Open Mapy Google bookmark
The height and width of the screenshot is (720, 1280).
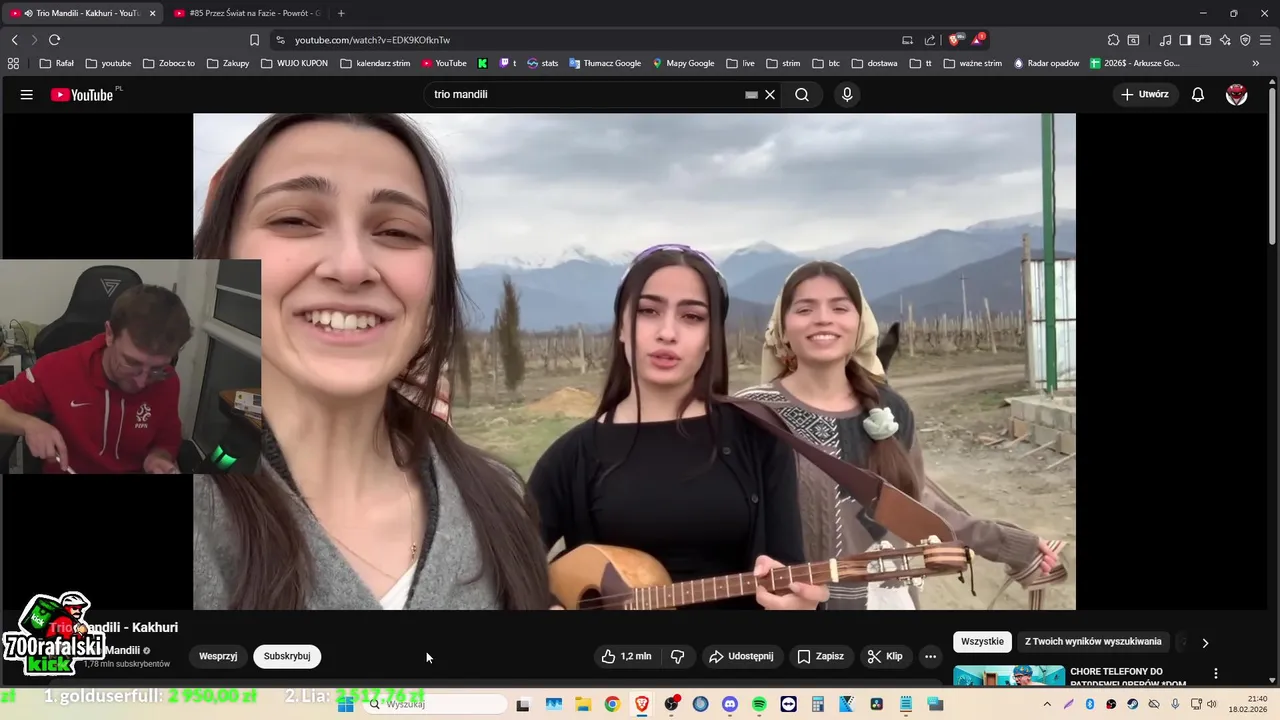[683, 63]
